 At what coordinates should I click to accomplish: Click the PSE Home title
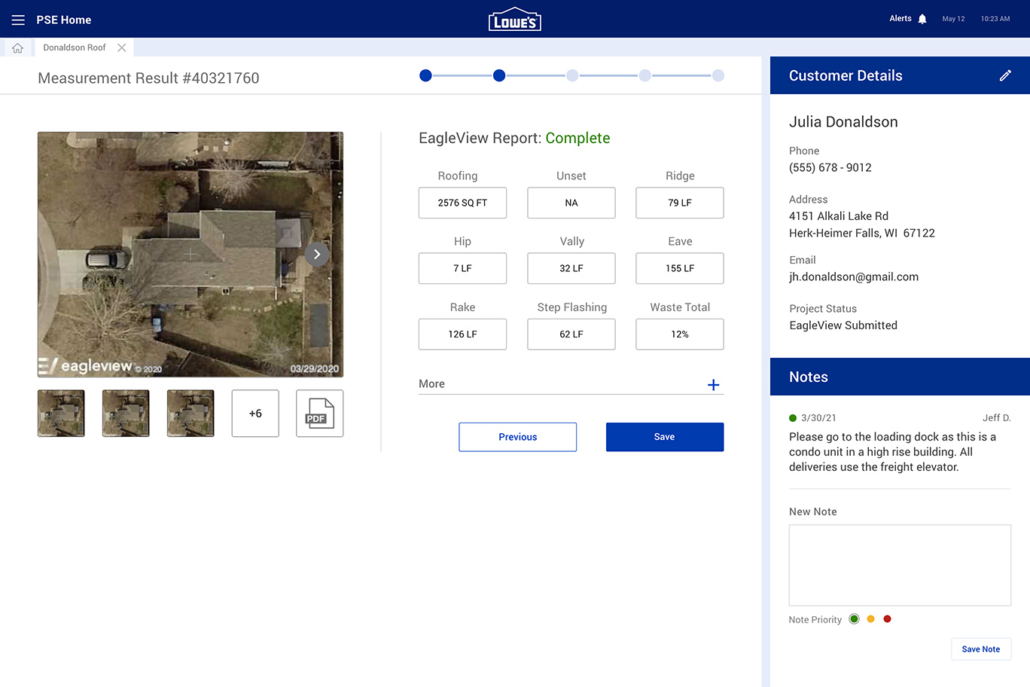(64, 20)
